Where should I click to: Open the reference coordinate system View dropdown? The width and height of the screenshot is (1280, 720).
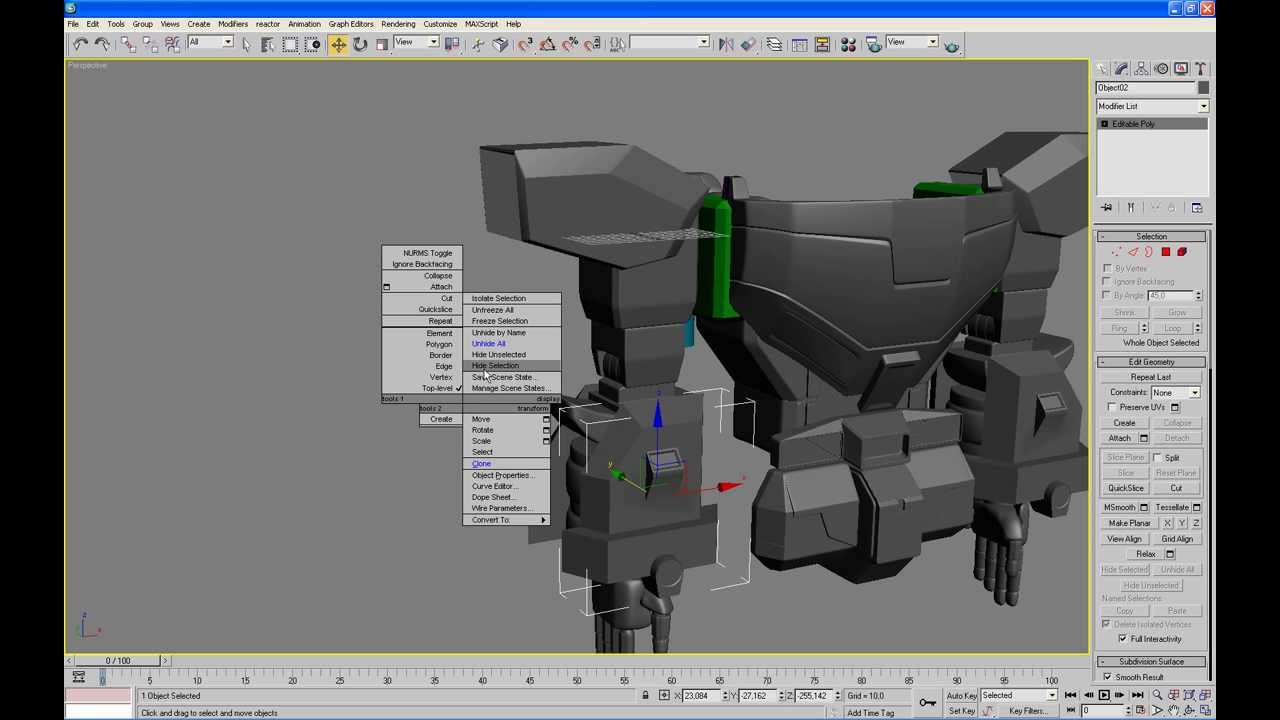416,42
